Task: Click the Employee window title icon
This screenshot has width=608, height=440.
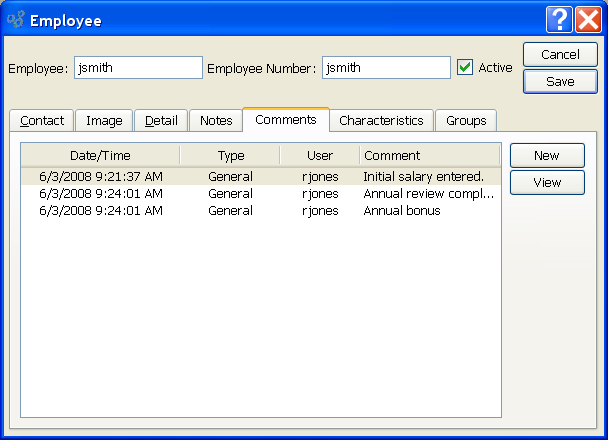Action: coord(15,19)
